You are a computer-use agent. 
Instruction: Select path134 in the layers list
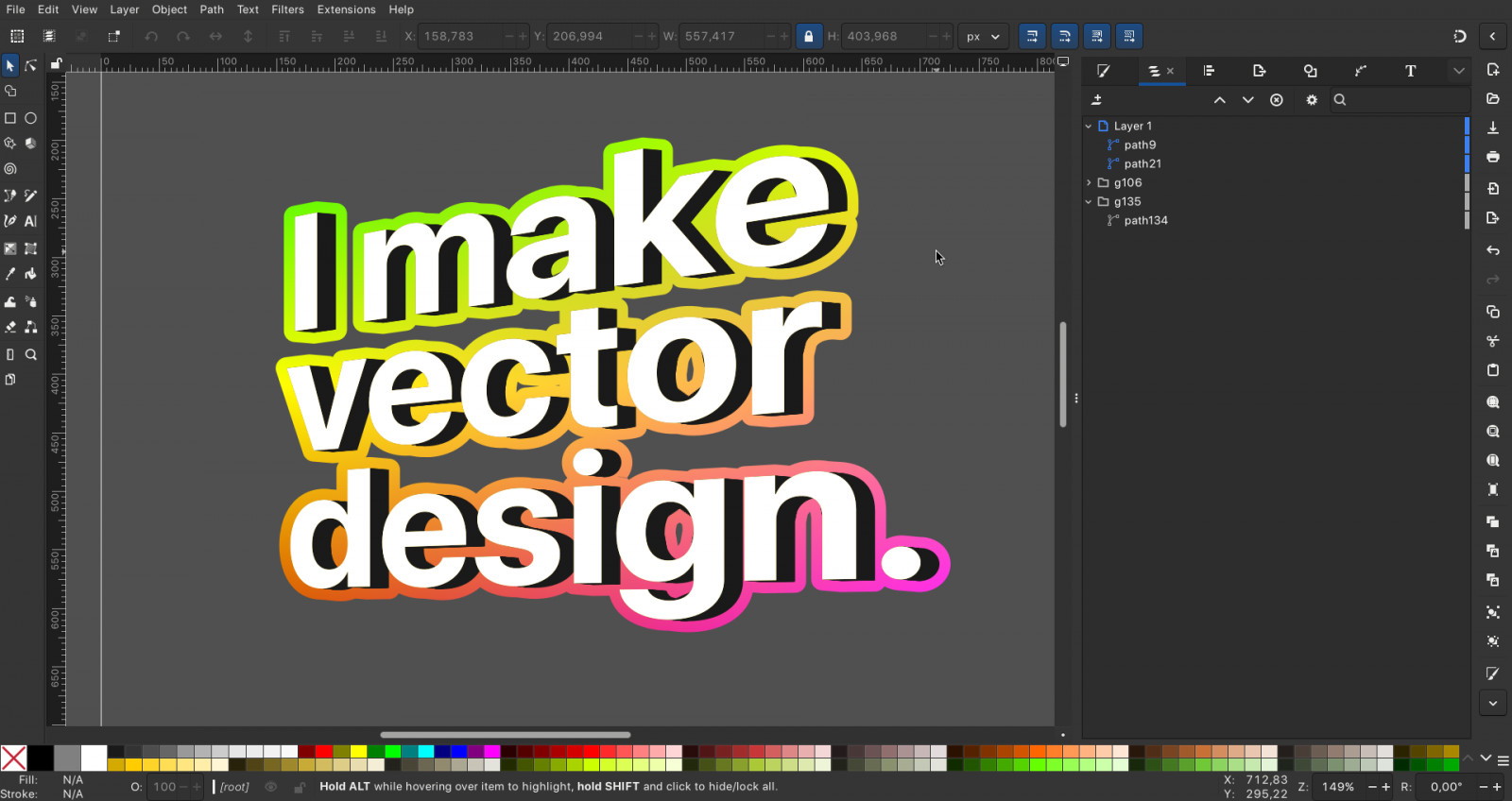click(x=1145, y=220)
